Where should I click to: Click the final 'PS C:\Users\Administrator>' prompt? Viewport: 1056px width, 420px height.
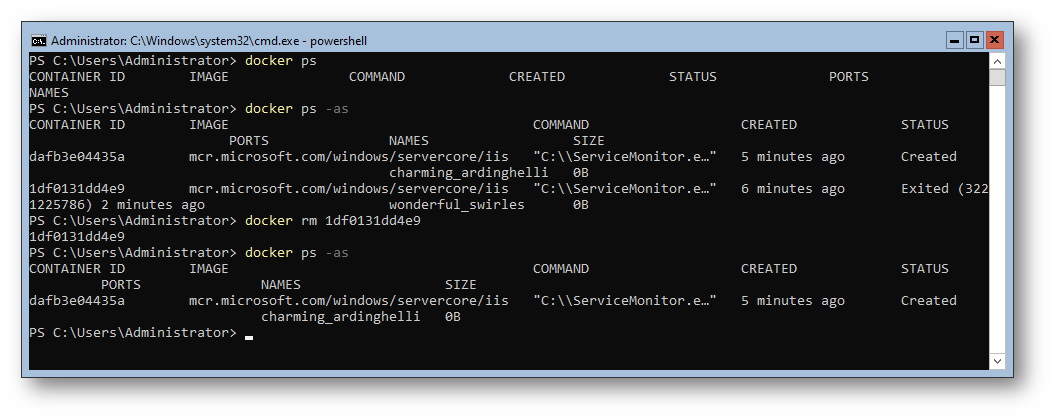(x=133, y=332)
